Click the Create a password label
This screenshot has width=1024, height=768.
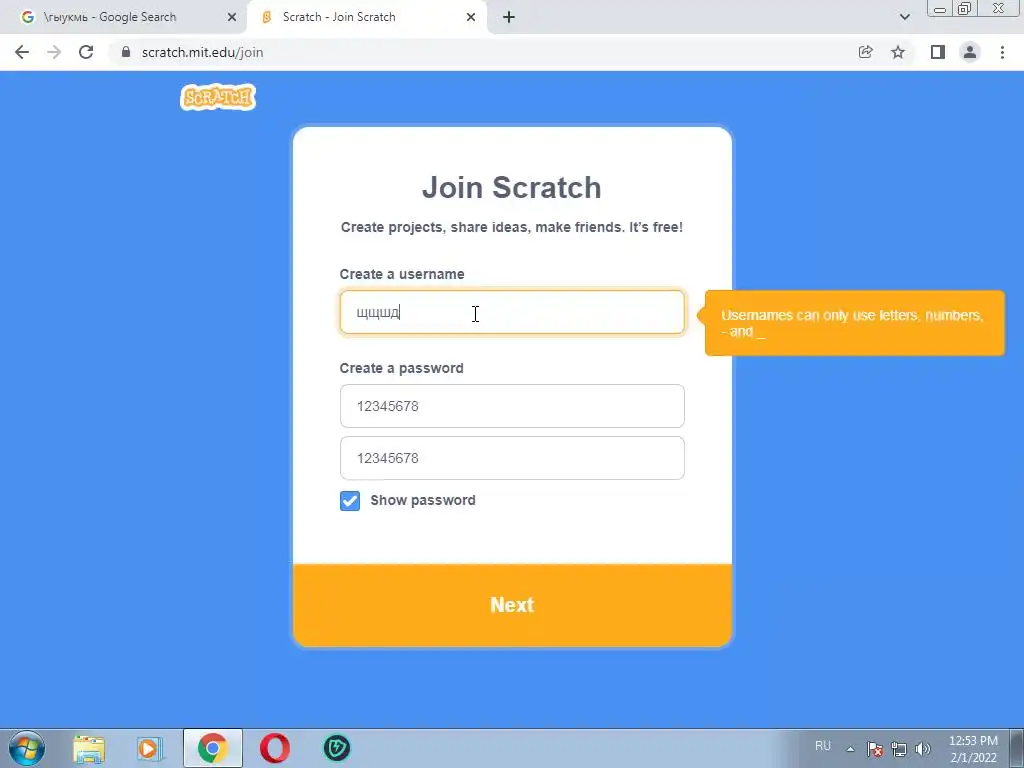click(x=402, y=368)
